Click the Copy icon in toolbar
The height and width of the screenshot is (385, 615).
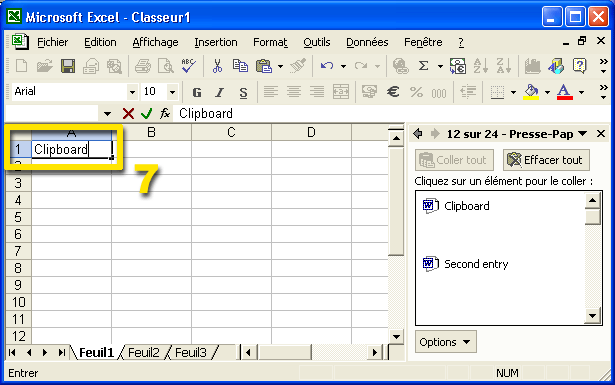click(240, 66)
